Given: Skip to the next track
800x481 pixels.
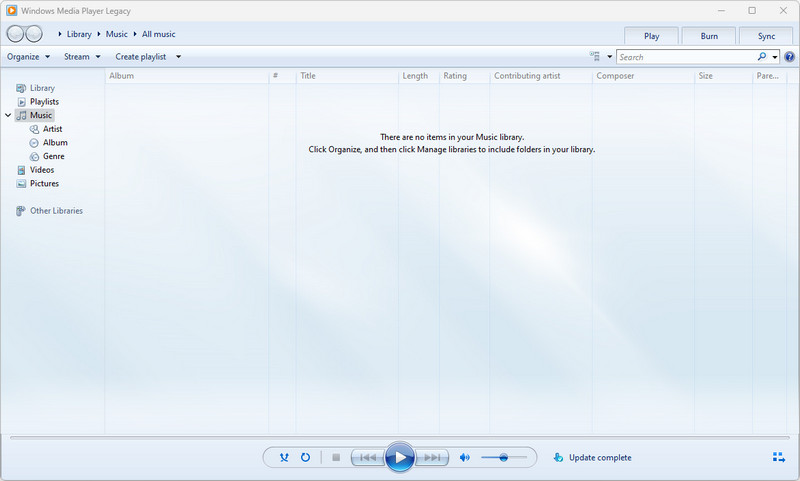Looking at the screenshot, I should click(433, 458).
